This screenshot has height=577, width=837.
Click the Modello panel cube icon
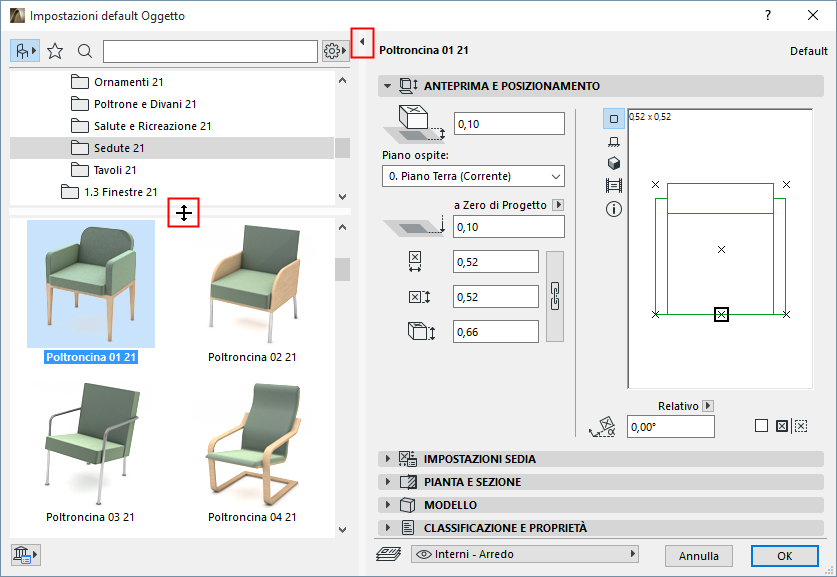point(408,504)
